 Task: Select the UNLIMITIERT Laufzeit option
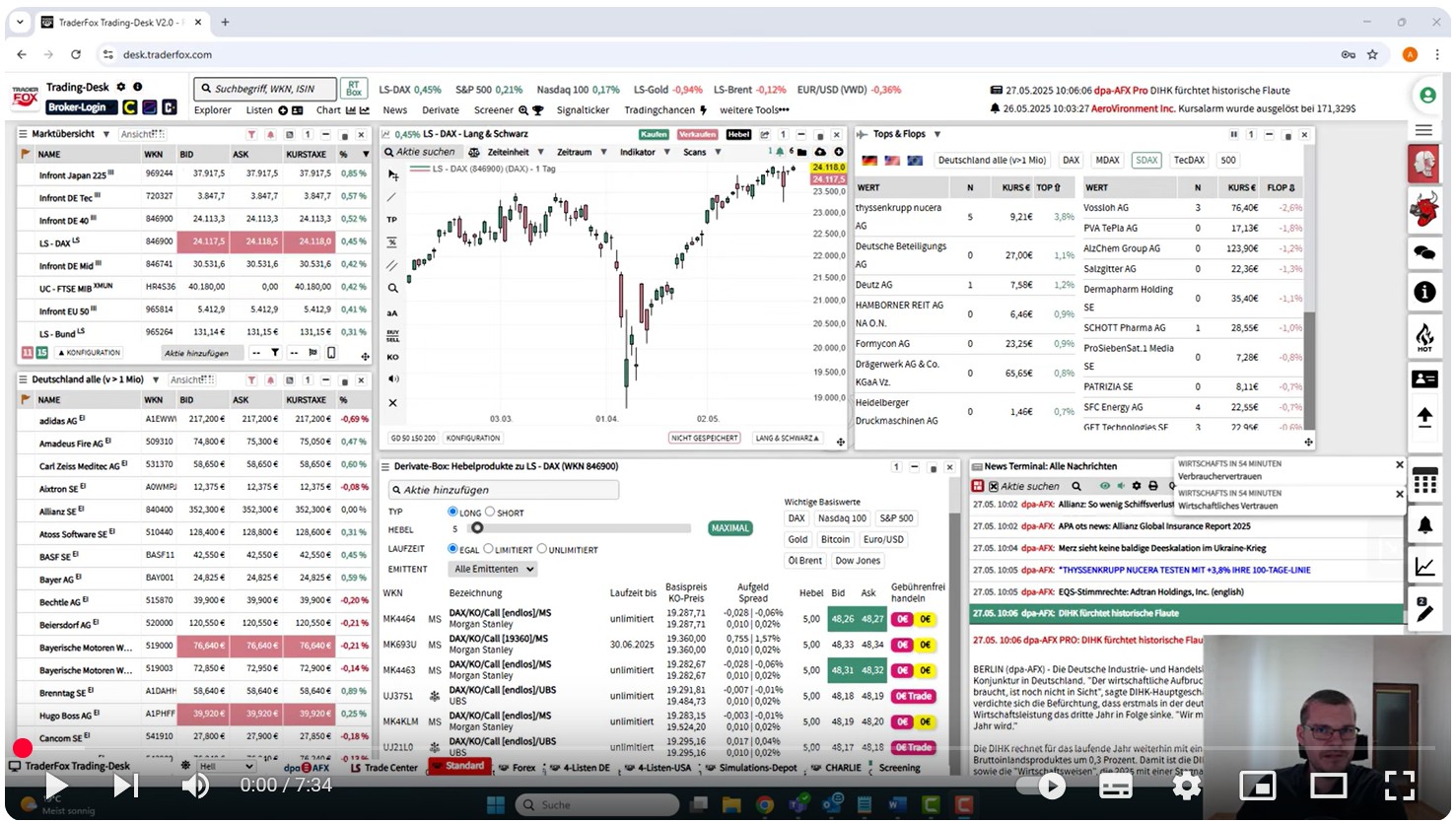point(541,549)
